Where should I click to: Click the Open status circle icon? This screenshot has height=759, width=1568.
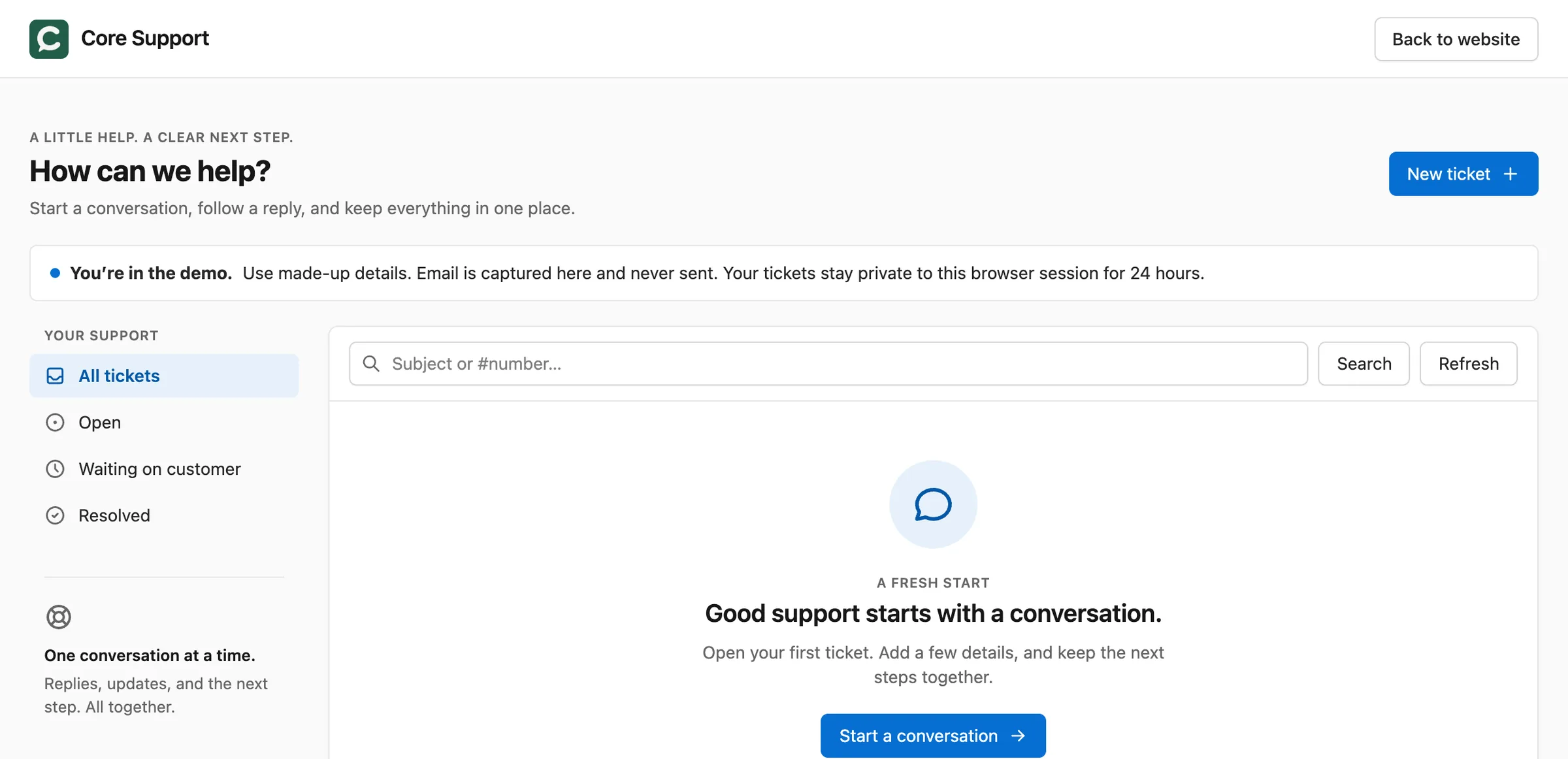click(56, 423)
